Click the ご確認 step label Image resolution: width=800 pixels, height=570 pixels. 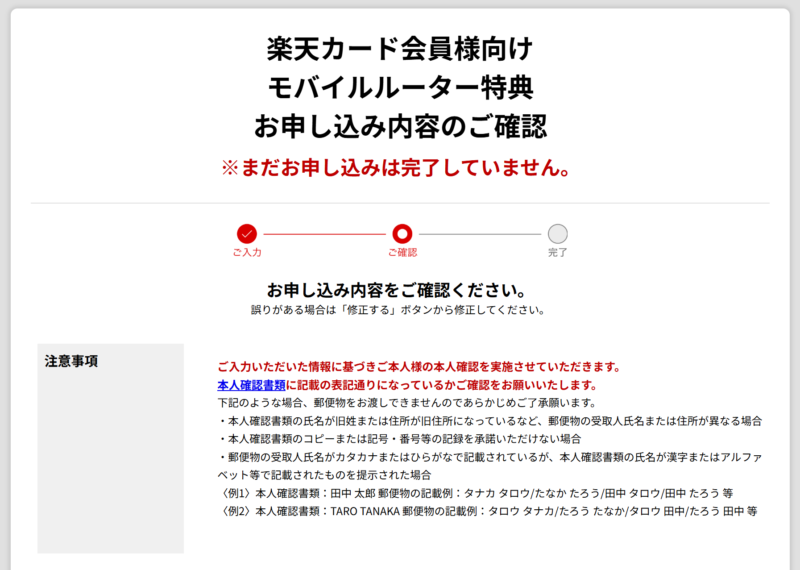(402, 253)
